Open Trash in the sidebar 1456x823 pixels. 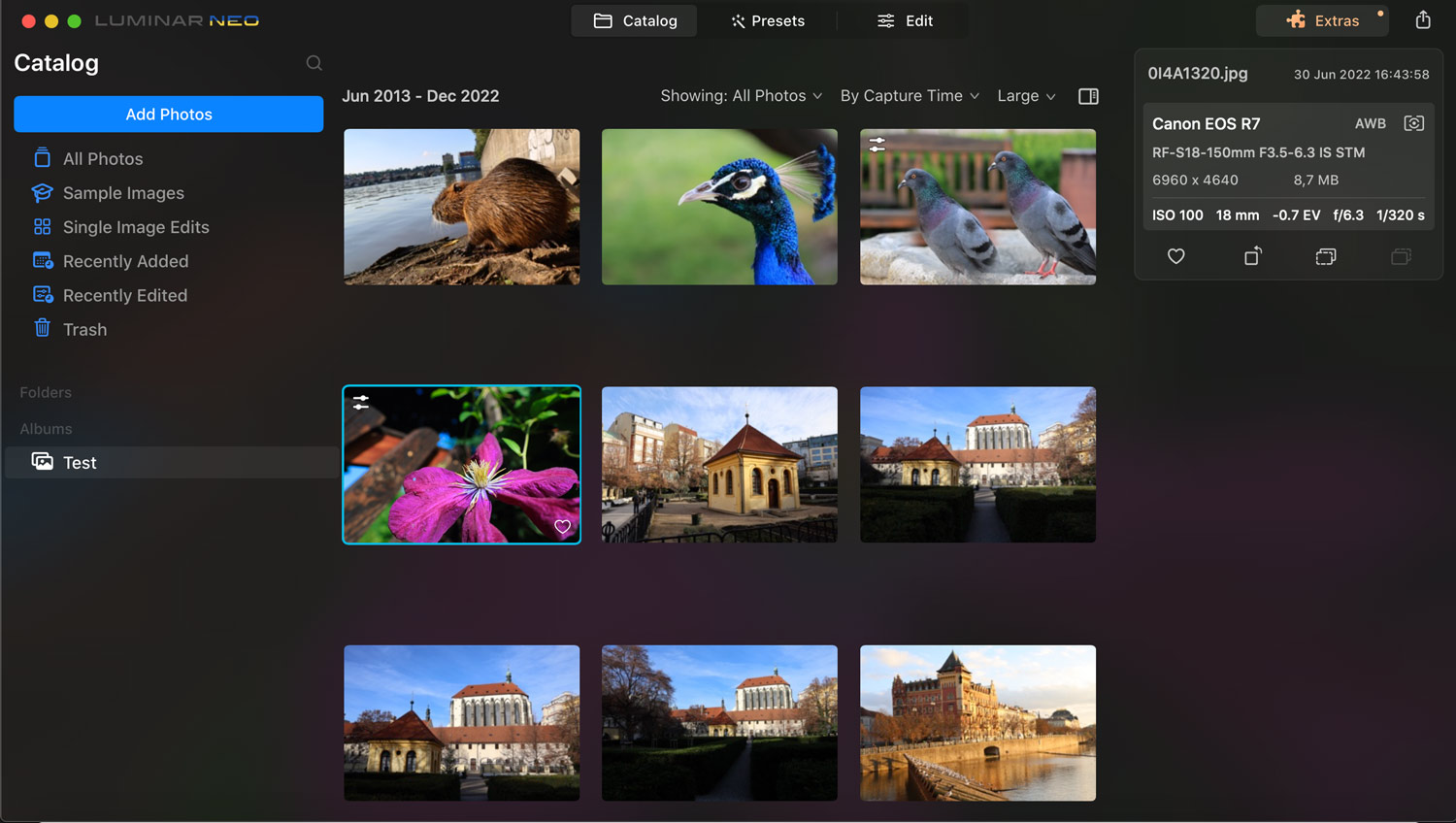click(x=84, y=330)
